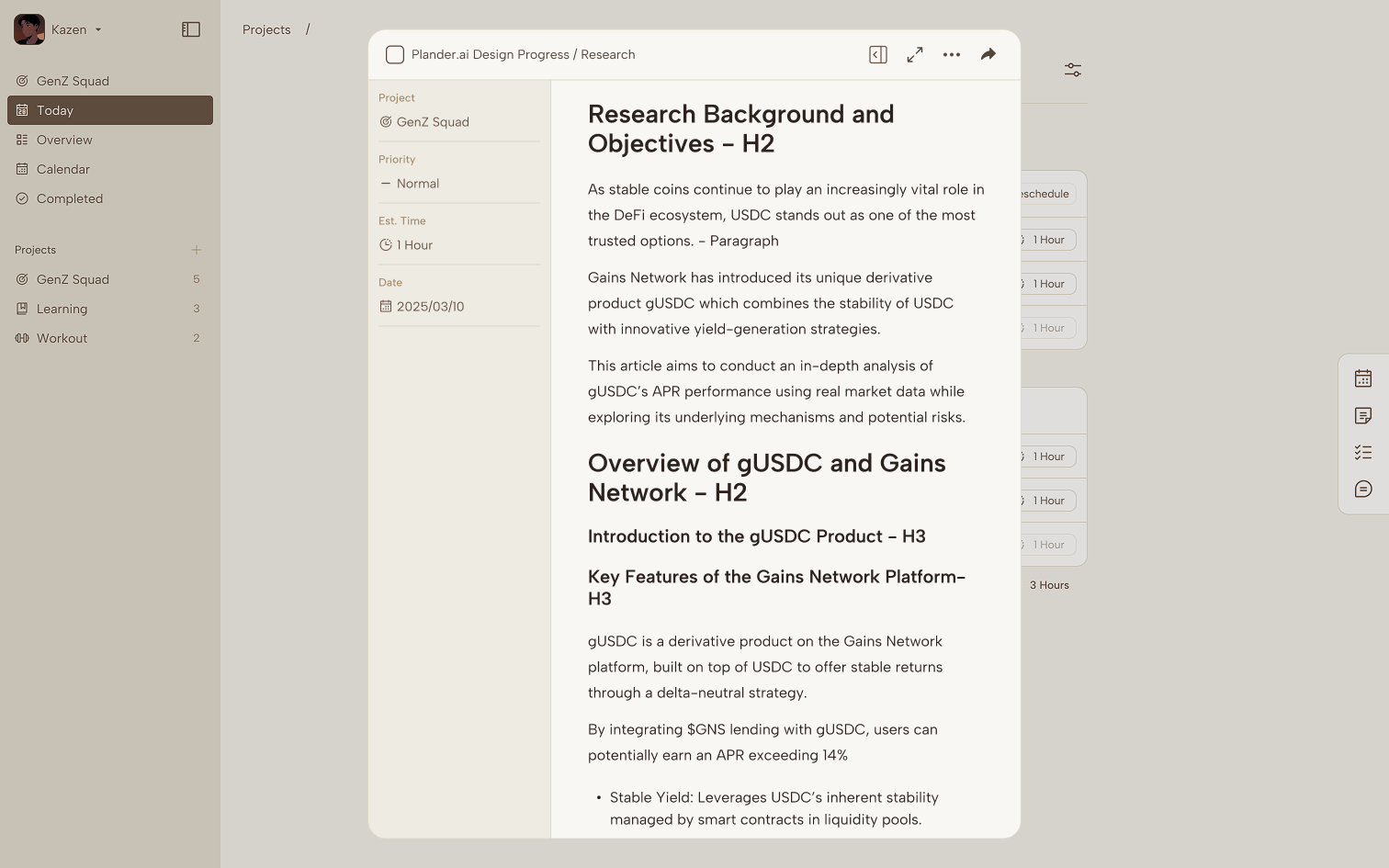Open the Calendar view in sidebar
The height and width of the screenshot is (868, 1389).
63,169
